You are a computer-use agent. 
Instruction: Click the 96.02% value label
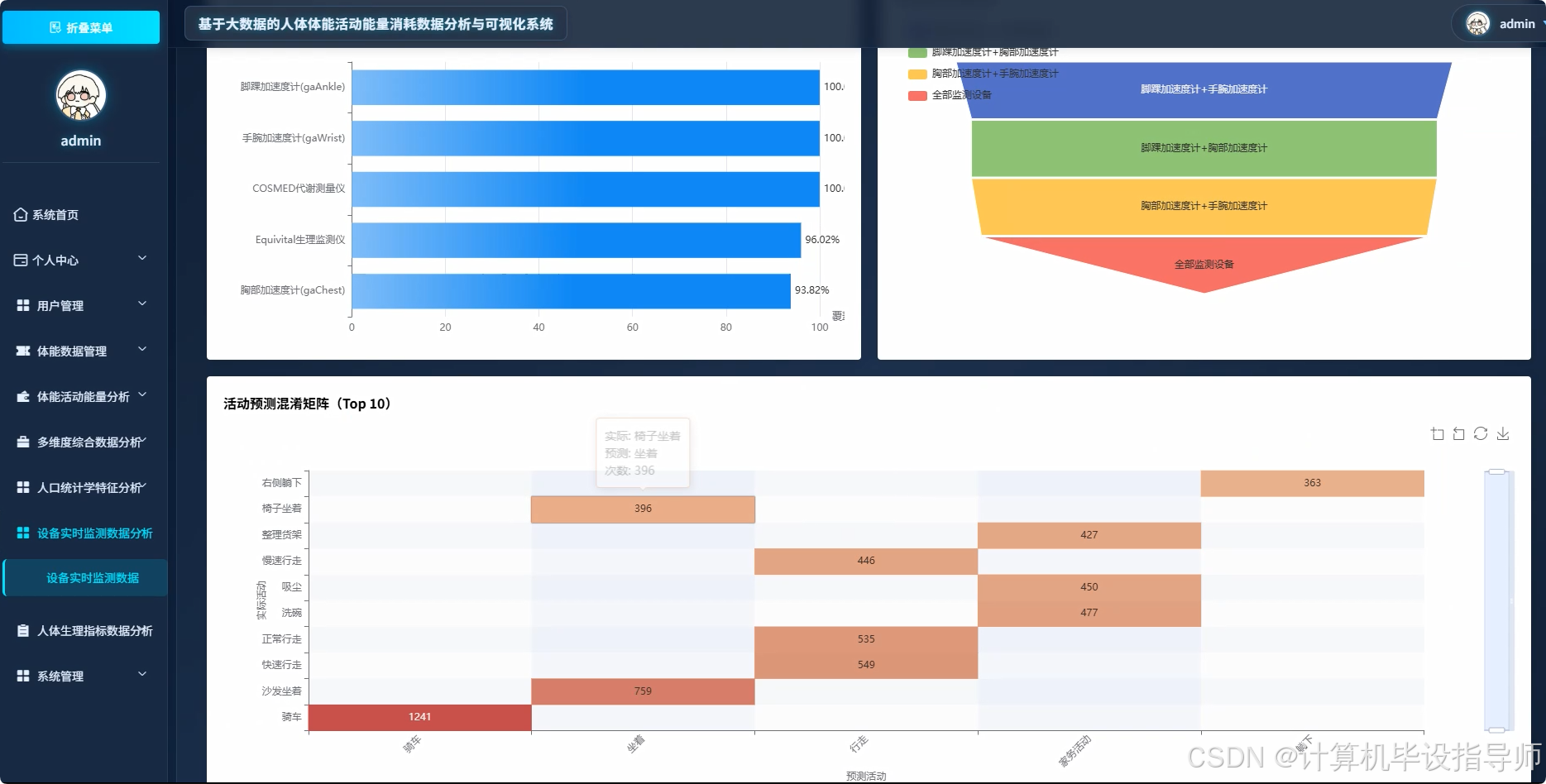(x=822, y=240)
